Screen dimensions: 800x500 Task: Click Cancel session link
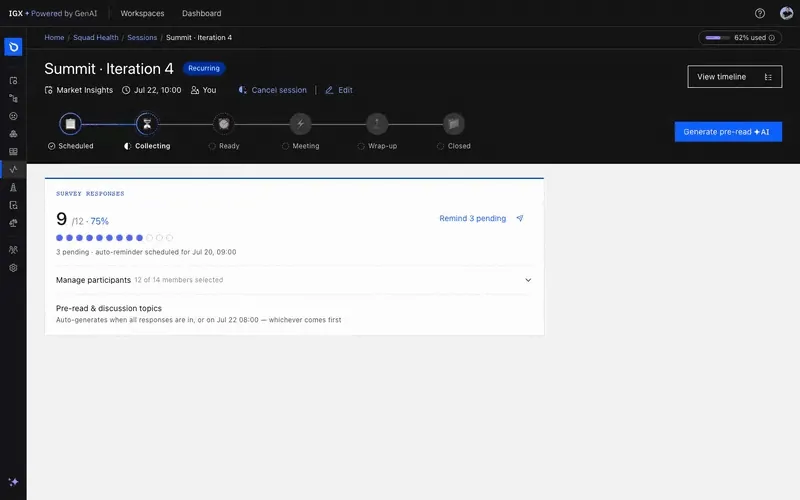click(x=273, y=90)
